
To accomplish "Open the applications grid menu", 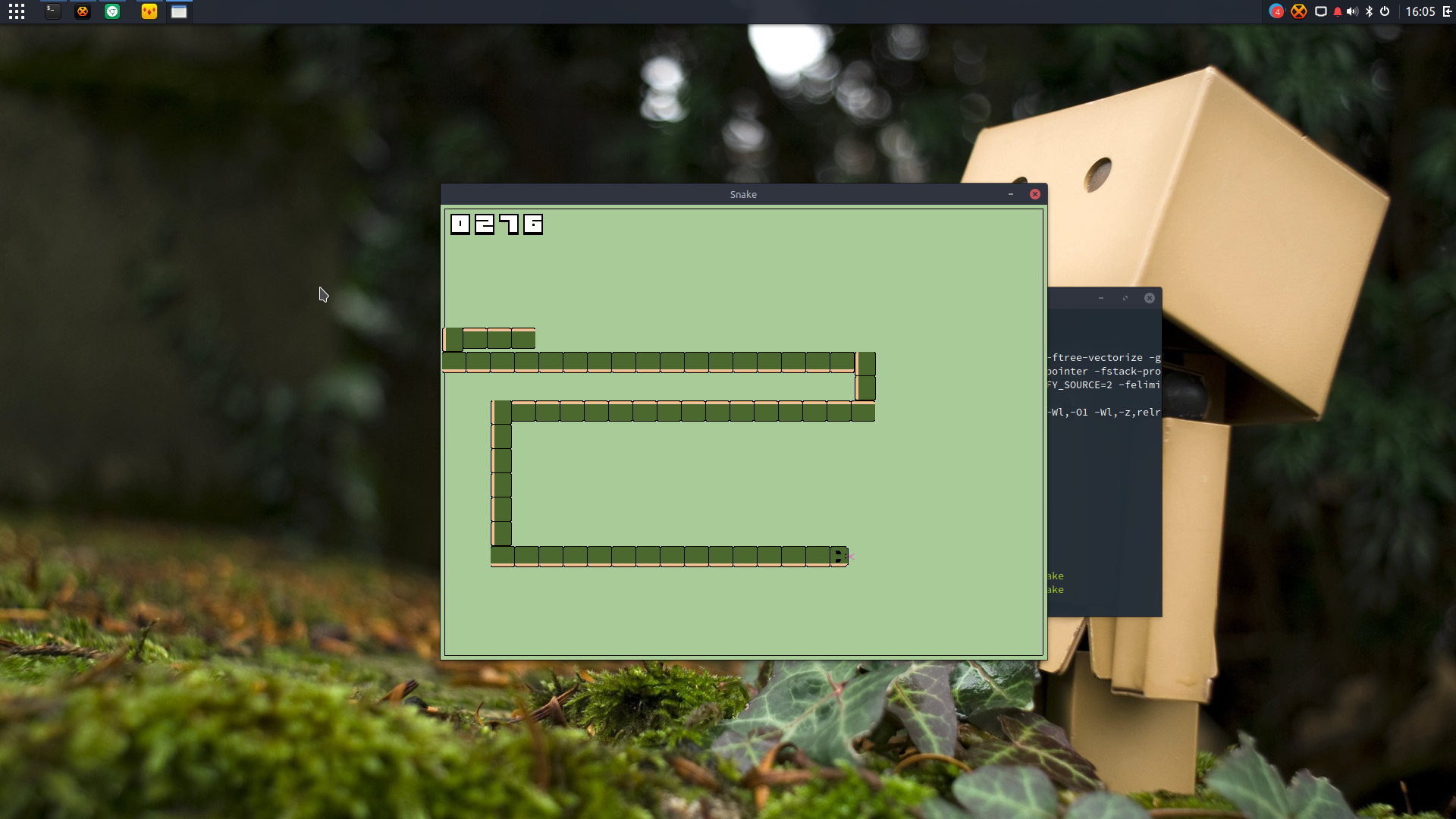I will tap(17, 11).
